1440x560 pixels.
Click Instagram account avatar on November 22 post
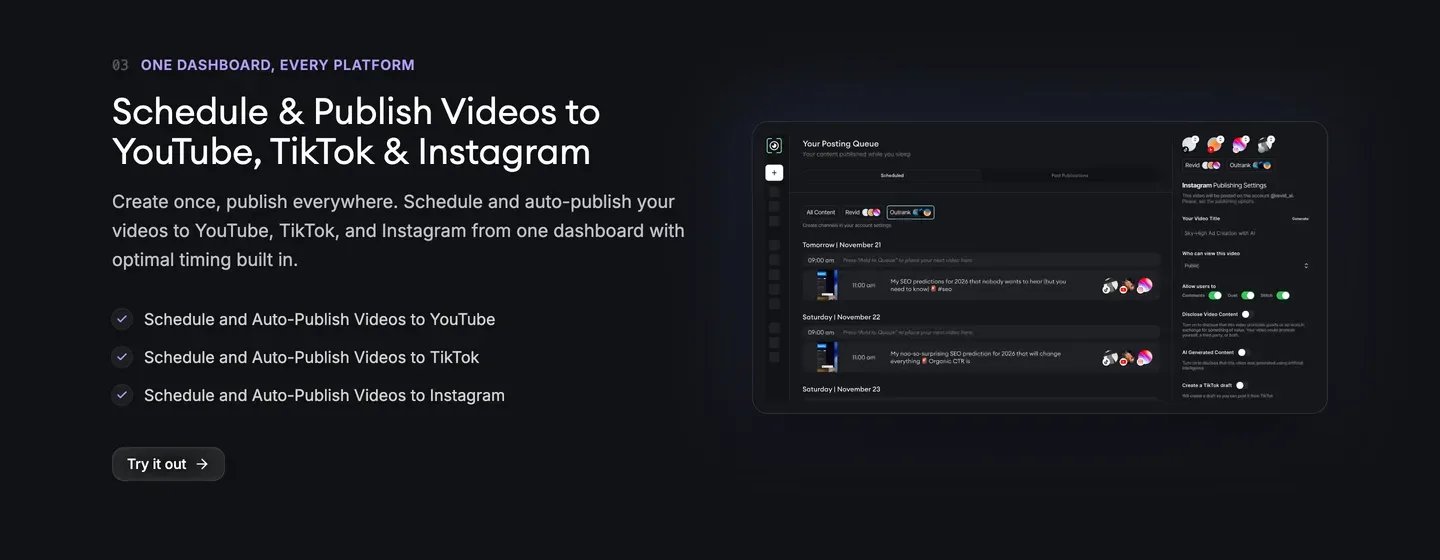[x=1144, y=358]
